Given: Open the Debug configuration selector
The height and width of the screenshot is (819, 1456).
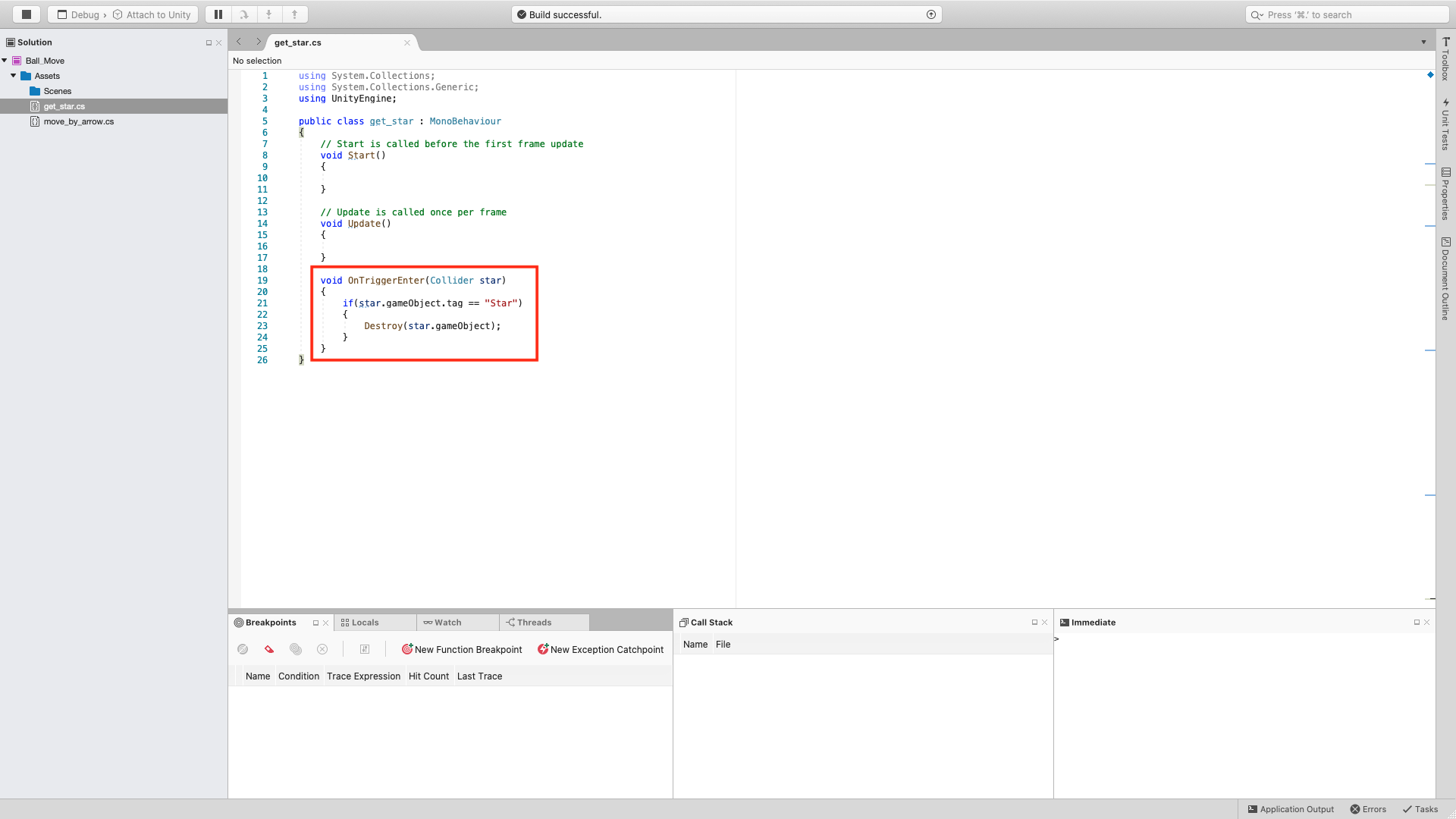Looking at the screenshot, I should click(85, 14).
